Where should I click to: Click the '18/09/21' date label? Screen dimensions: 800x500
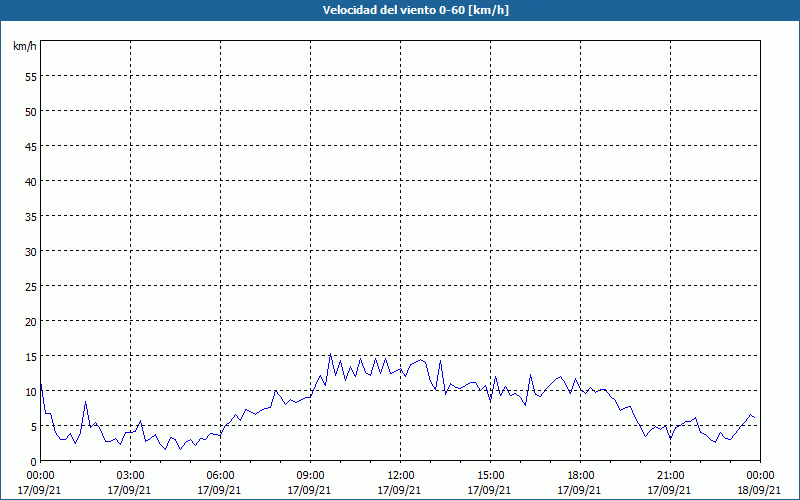[760, 490]
